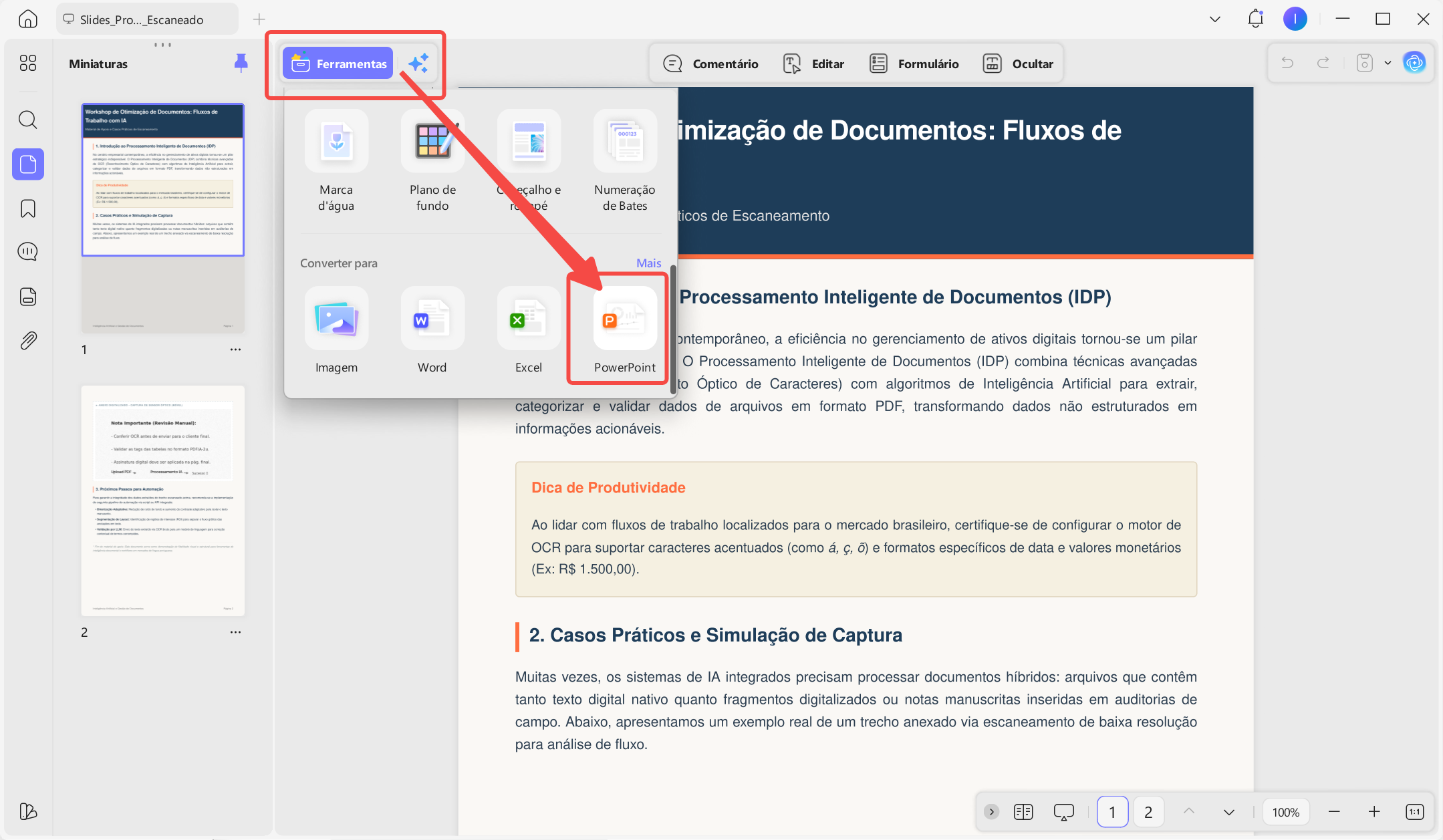Click '2. Casos Práticos e Simulação de Captura' heading
Screen dimensions: 1443x840
715,635
